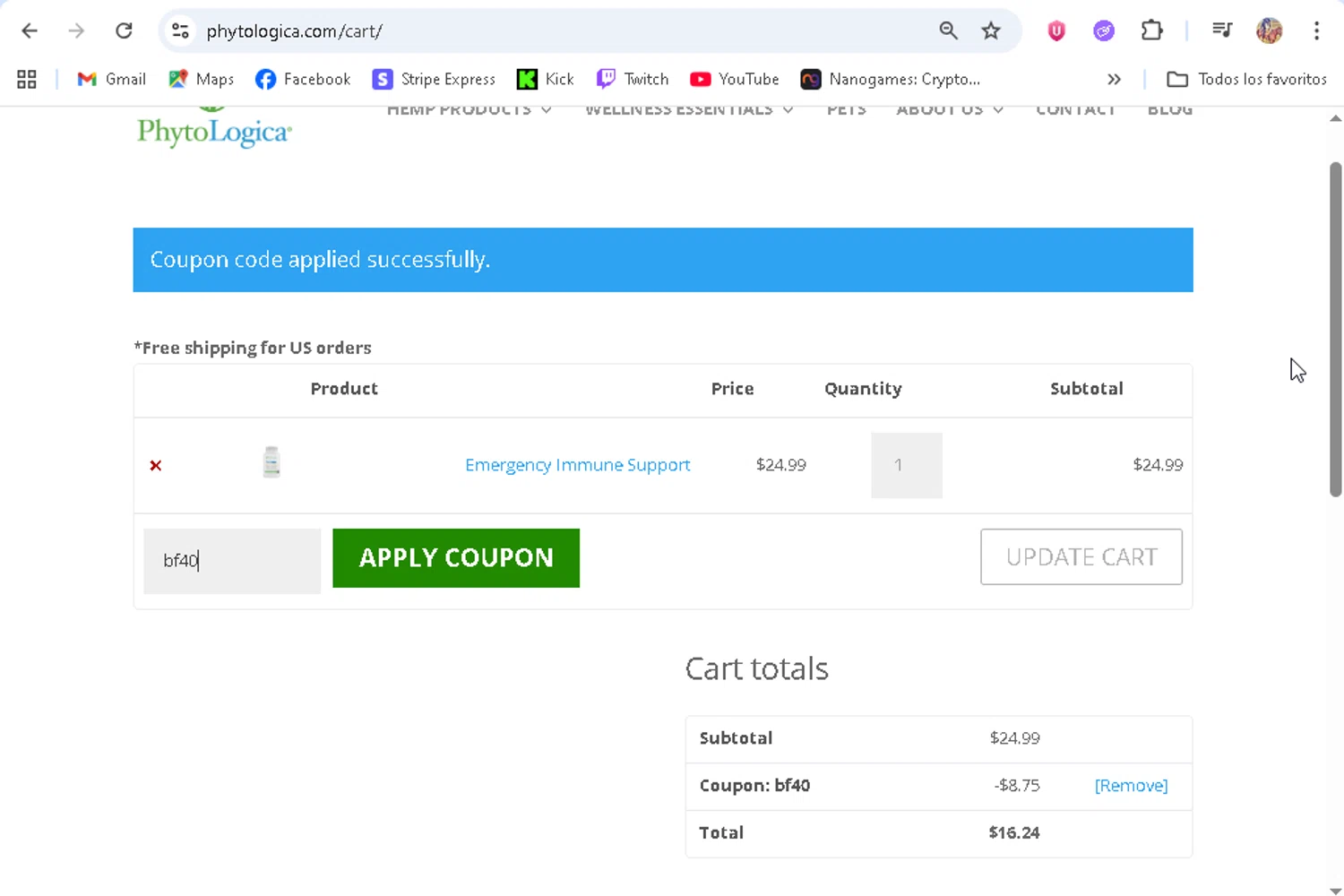1344x896 pixels.
Task: Open the Twitch bookmark
Action: pos(633,80)
